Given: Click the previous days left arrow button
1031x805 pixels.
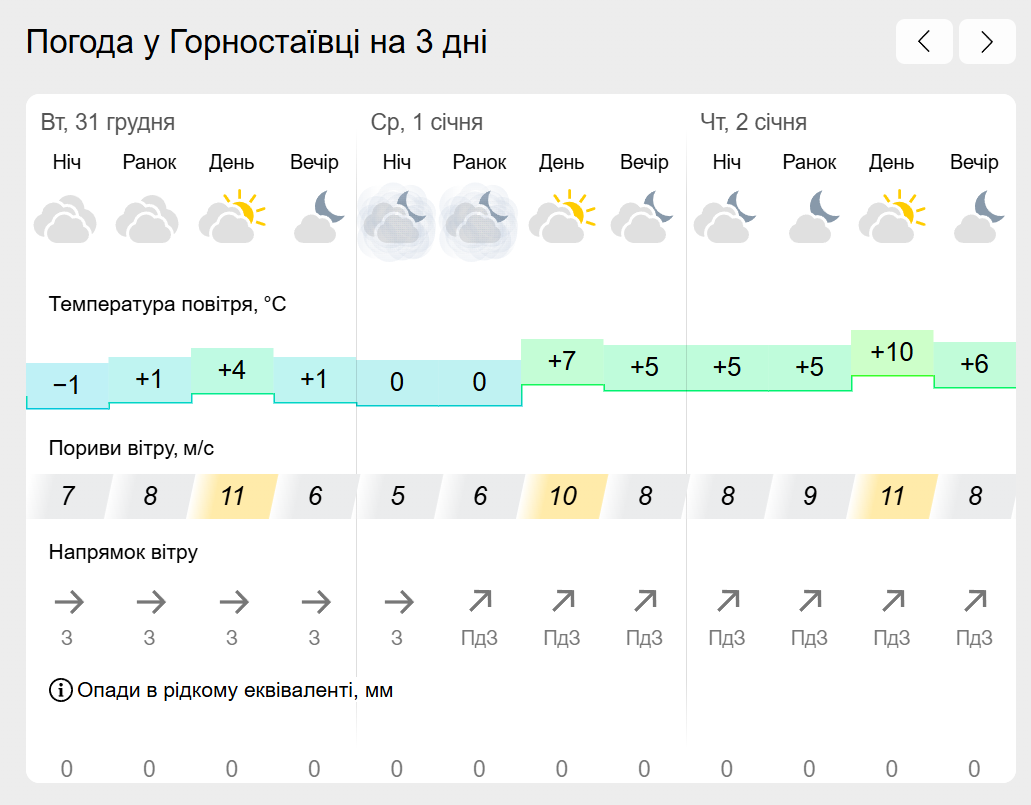Looking at the screenshot, I should point(924,41).
